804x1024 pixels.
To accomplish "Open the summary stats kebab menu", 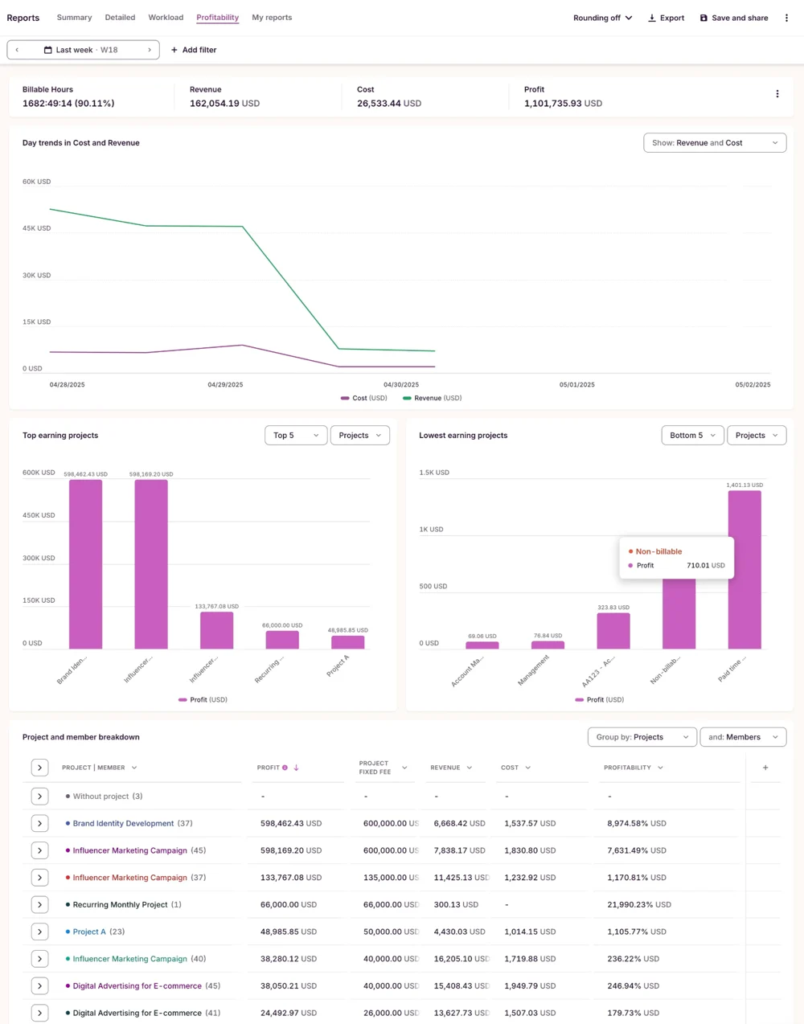I will 777,94.
